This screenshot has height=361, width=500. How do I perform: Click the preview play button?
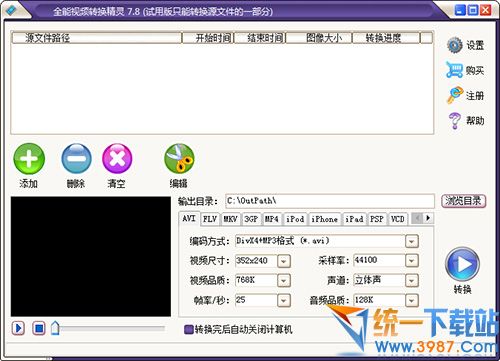pos(18,328)
